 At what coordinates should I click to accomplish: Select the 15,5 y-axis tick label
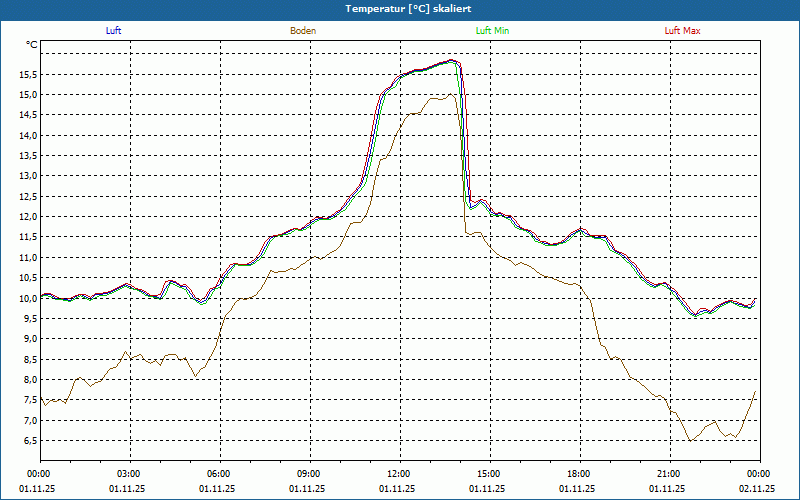click(x=28, y=74)
